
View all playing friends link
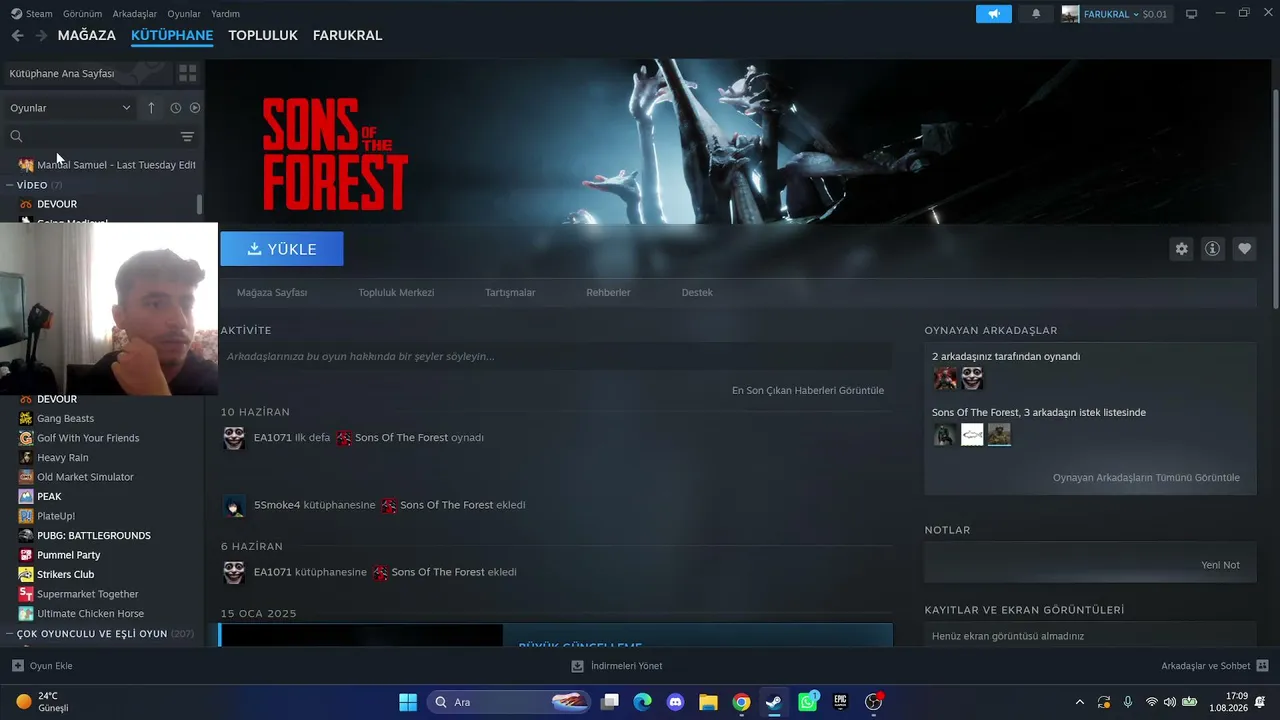point(1146,478)
